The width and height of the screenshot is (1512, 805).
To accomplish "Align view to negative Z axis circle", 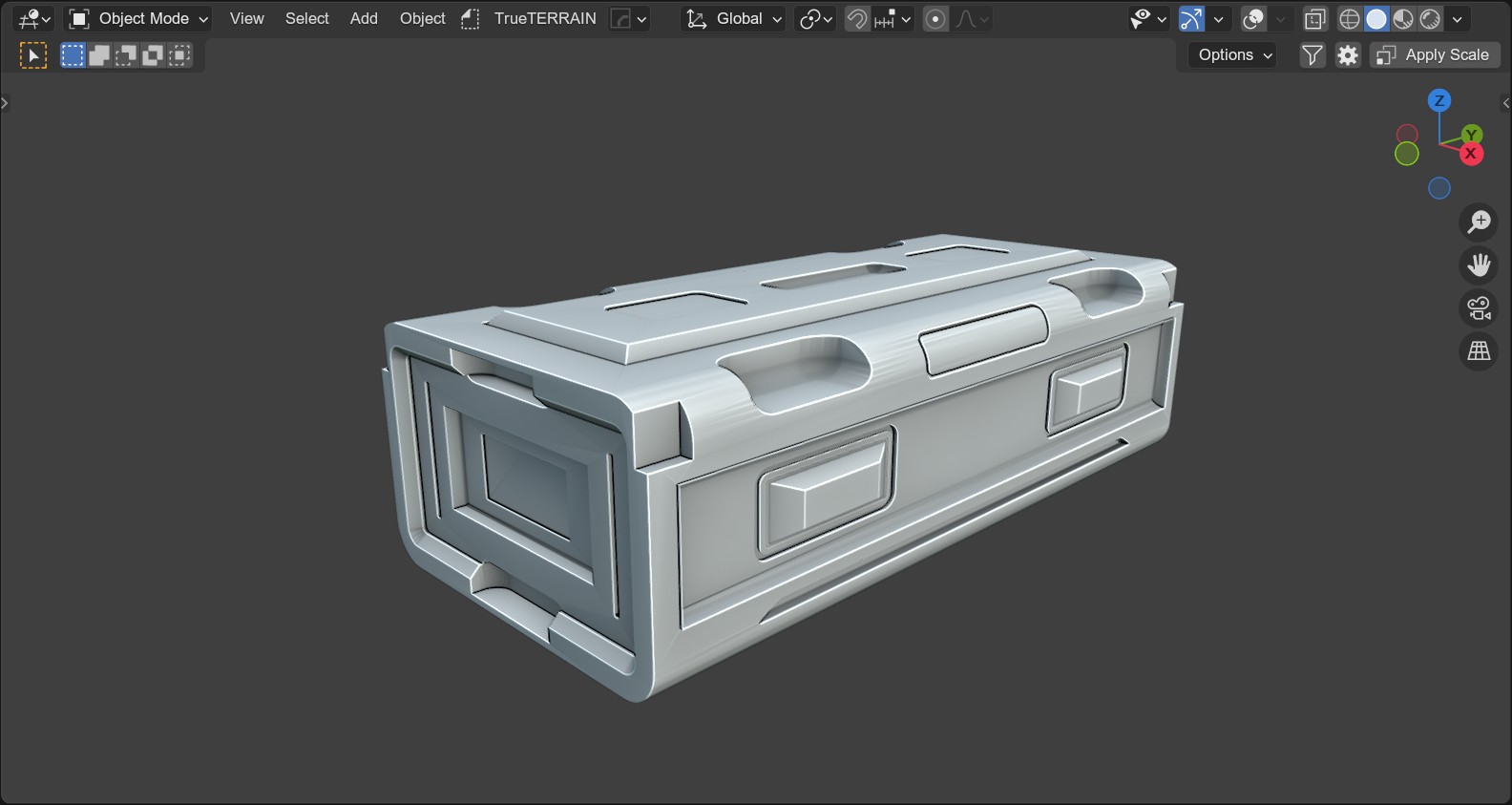I will (x=1439, y=188).
